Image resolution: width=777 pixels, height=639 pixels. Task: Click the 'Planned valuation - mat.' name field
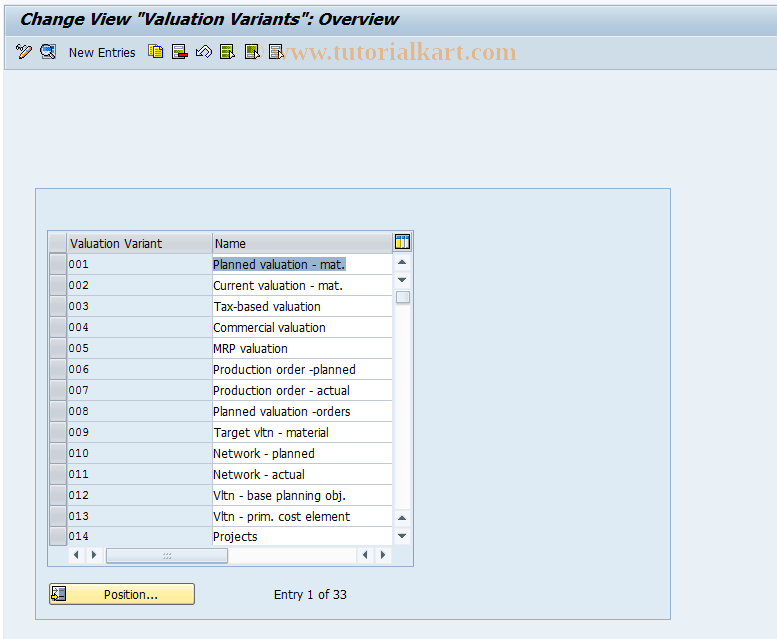click(302, 265)
